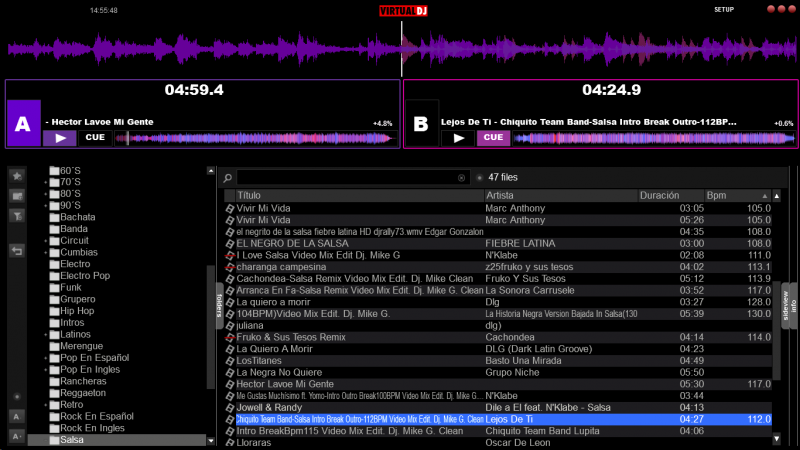Toggle the vertical folders panel tab
800x450 pixels.
point(219,299)
